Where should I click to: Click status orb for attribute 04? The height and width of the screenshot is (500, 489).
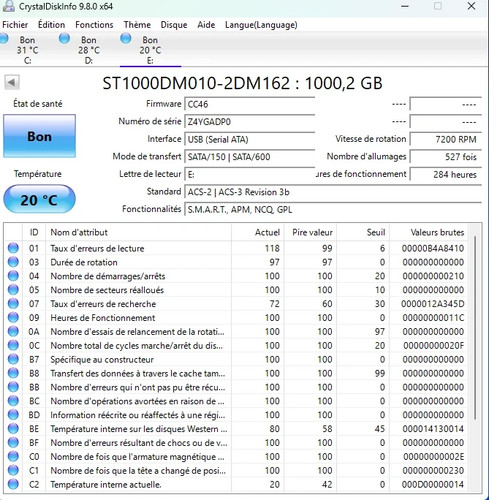coord(13,276)
